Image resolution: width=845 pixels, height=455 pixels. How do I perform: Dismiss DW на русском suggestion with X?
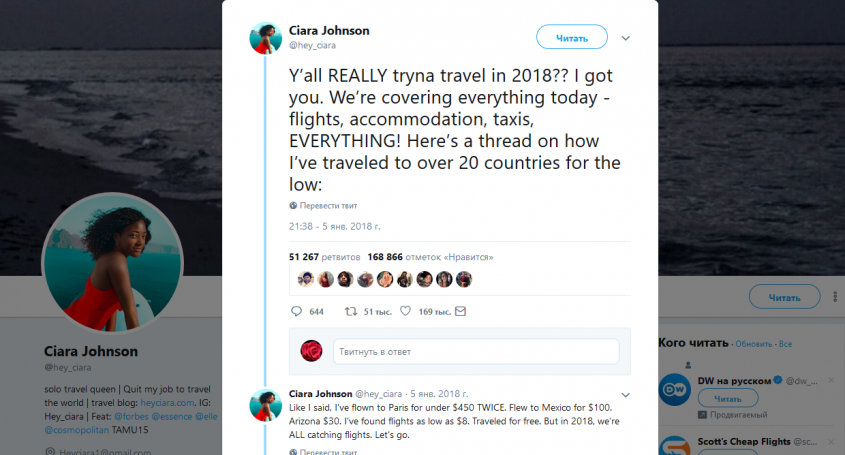(x=830, y=380)
